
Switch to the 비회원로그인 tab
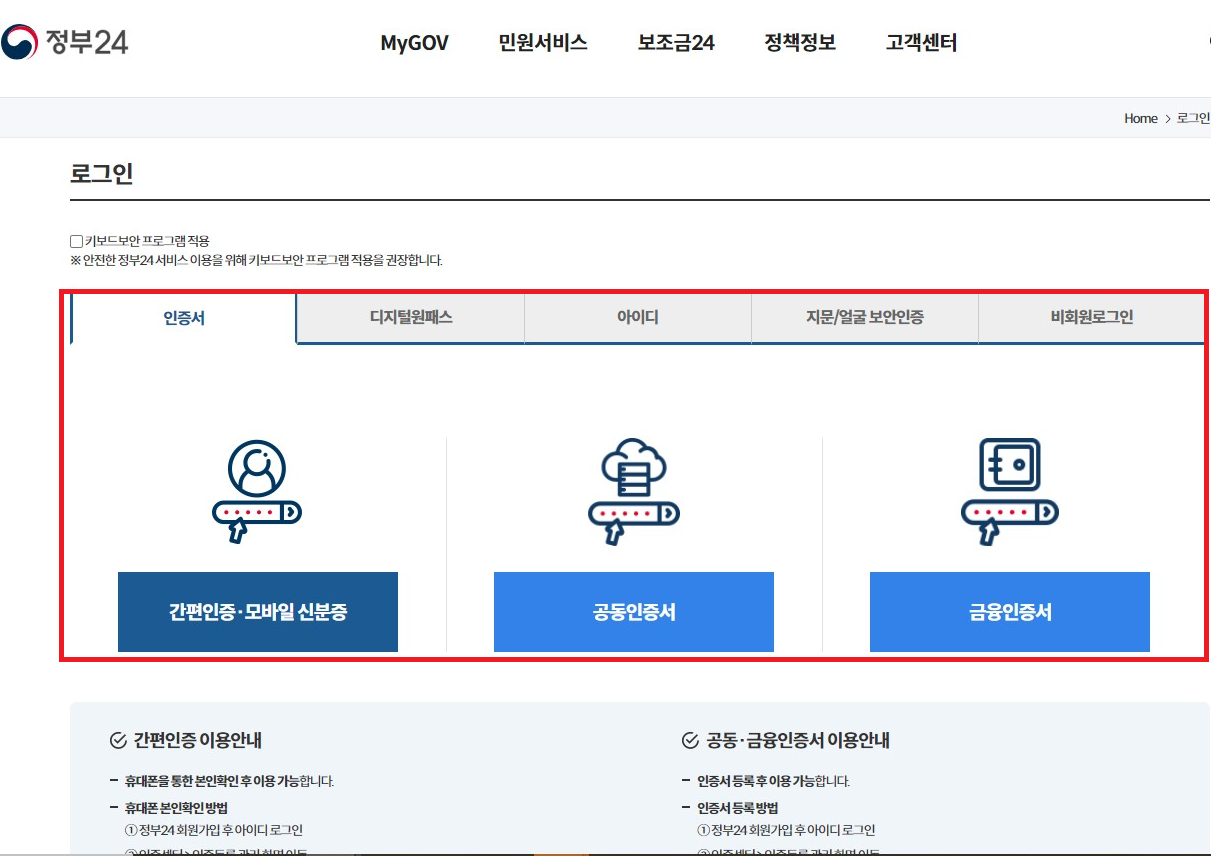tap(1092, 318)
